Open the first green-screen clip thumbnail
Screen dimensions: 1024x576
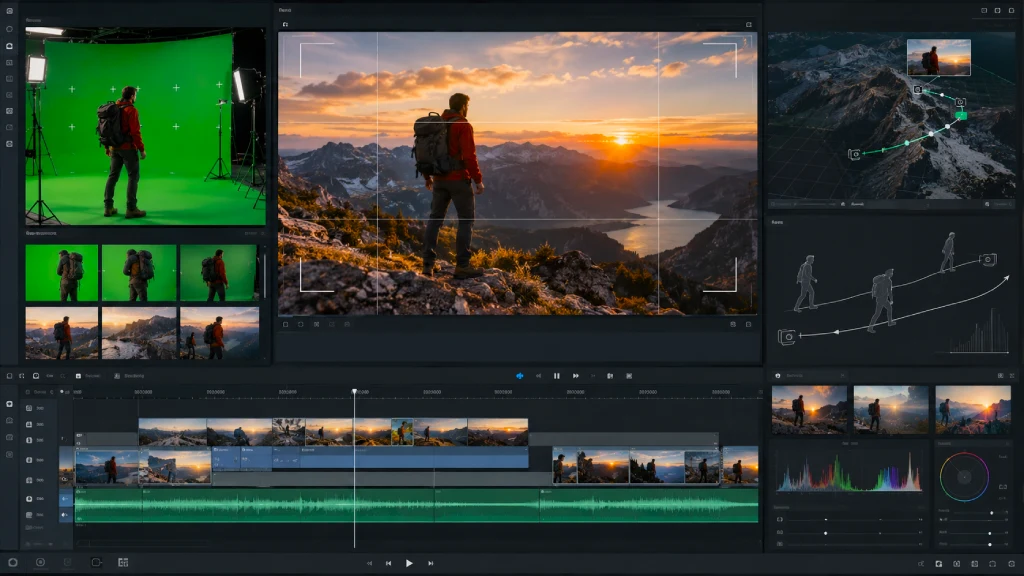61,273
